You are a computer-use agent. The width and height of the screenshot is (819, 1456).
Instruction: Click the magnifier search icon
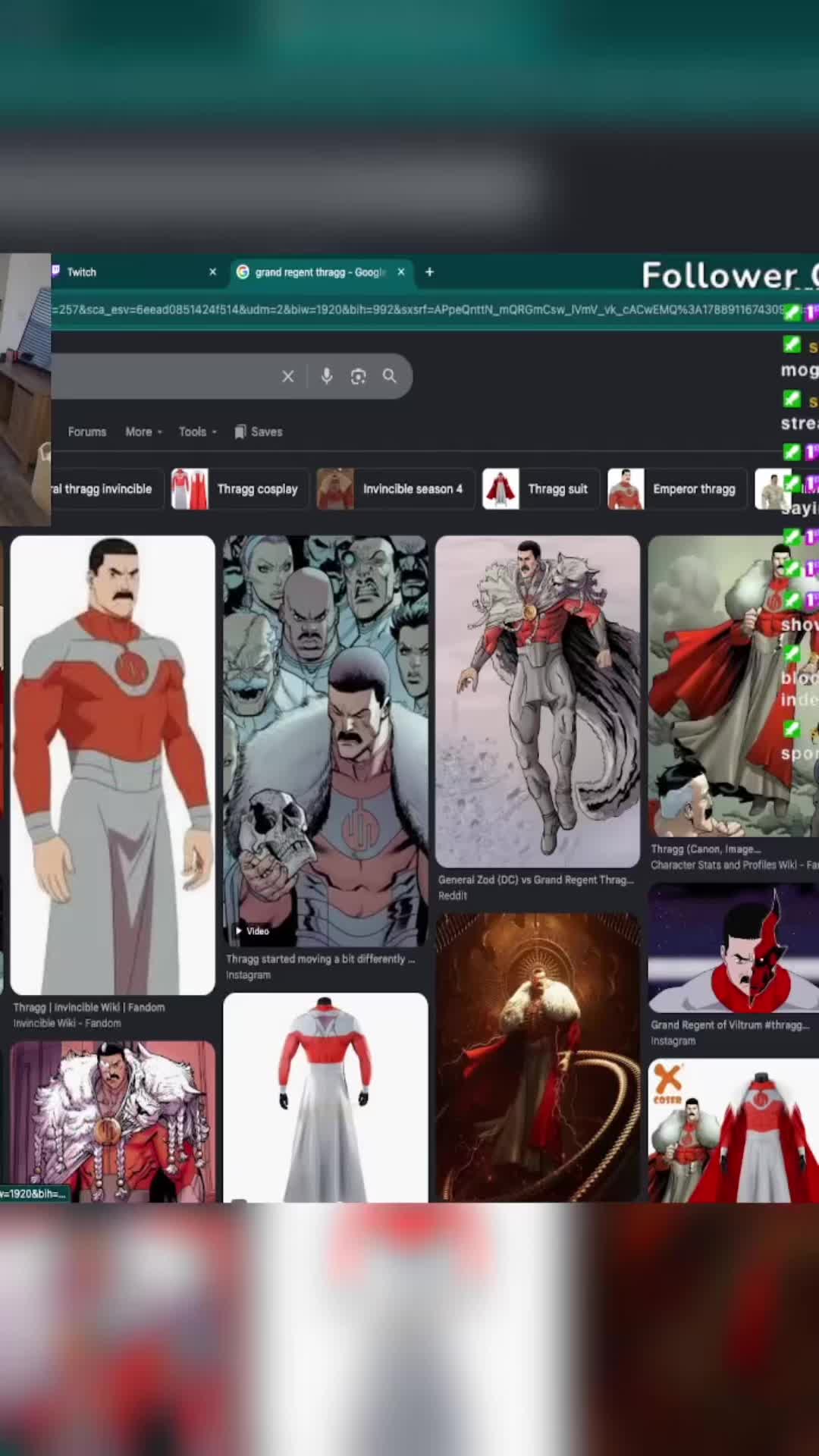click(390, 376)
